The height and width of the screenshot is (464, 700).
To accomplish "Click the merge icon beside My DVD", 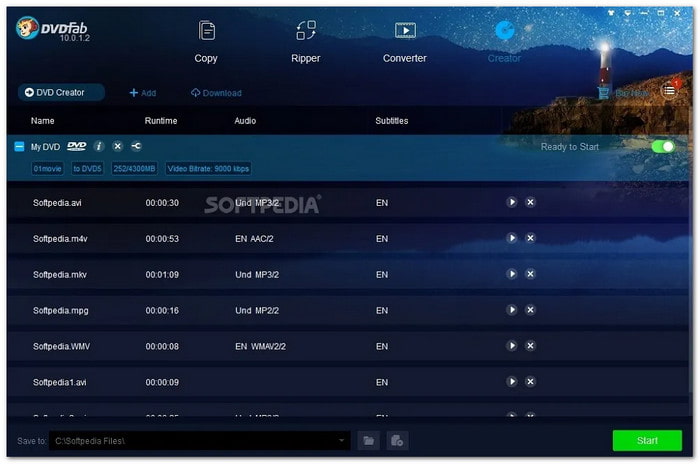I will click(136, 146).
